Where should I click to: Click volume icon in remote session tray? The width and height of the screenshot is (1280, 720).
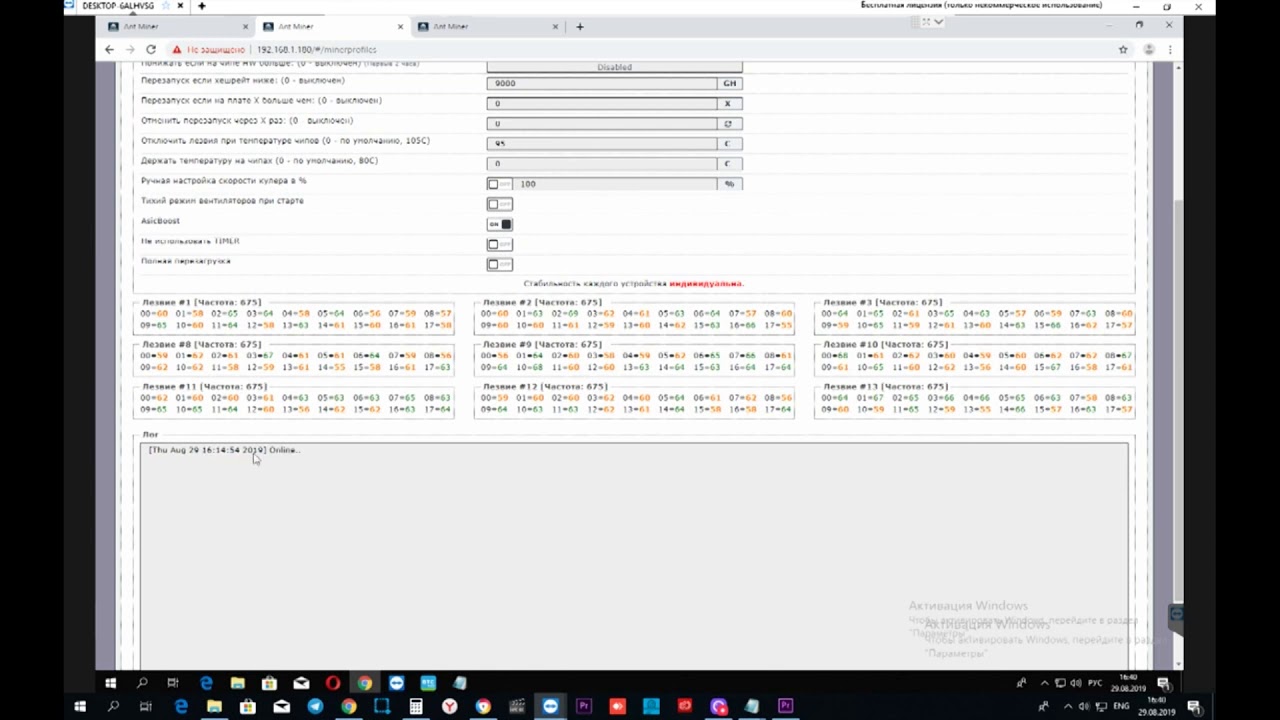click(x=1075, y=683)
